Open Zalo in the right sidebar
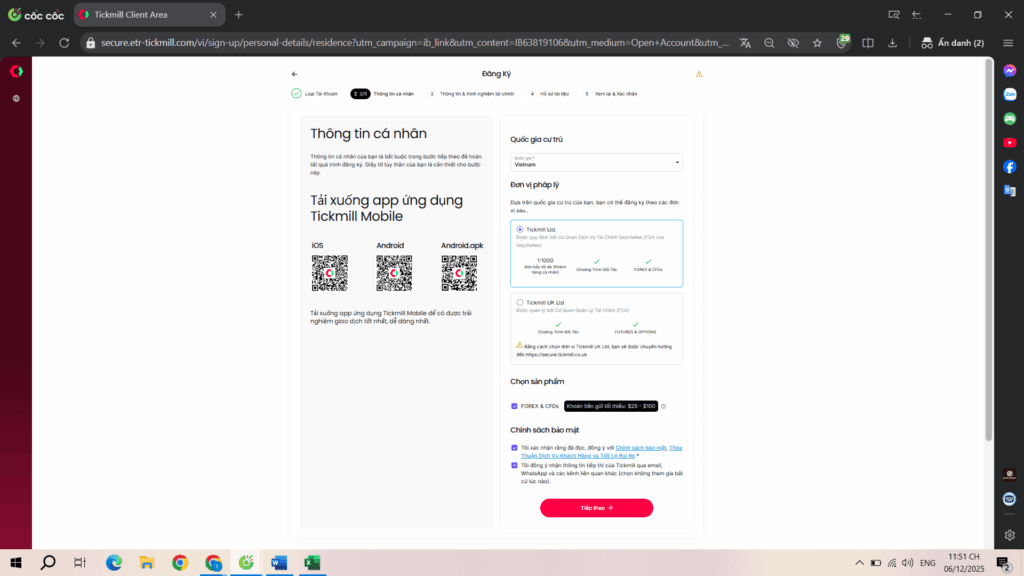 (1010, 95)
